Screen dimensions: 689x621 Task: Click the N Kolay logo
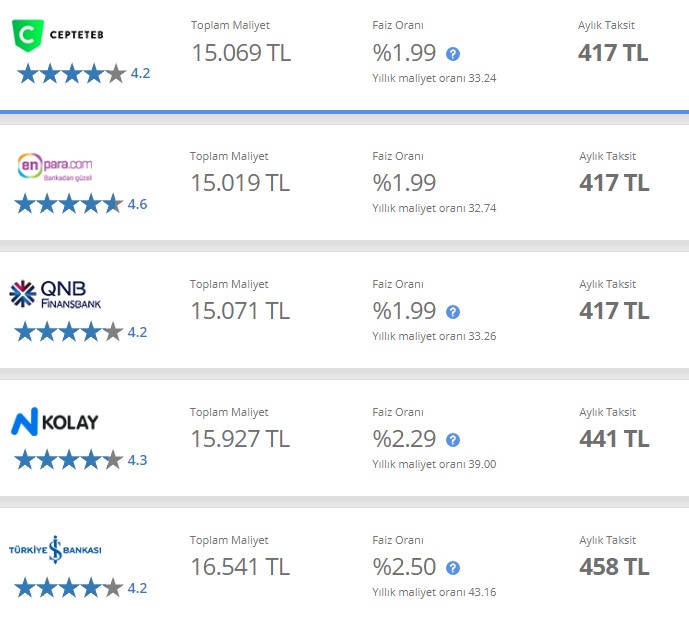pyautogui.click(x=54, y=422)
